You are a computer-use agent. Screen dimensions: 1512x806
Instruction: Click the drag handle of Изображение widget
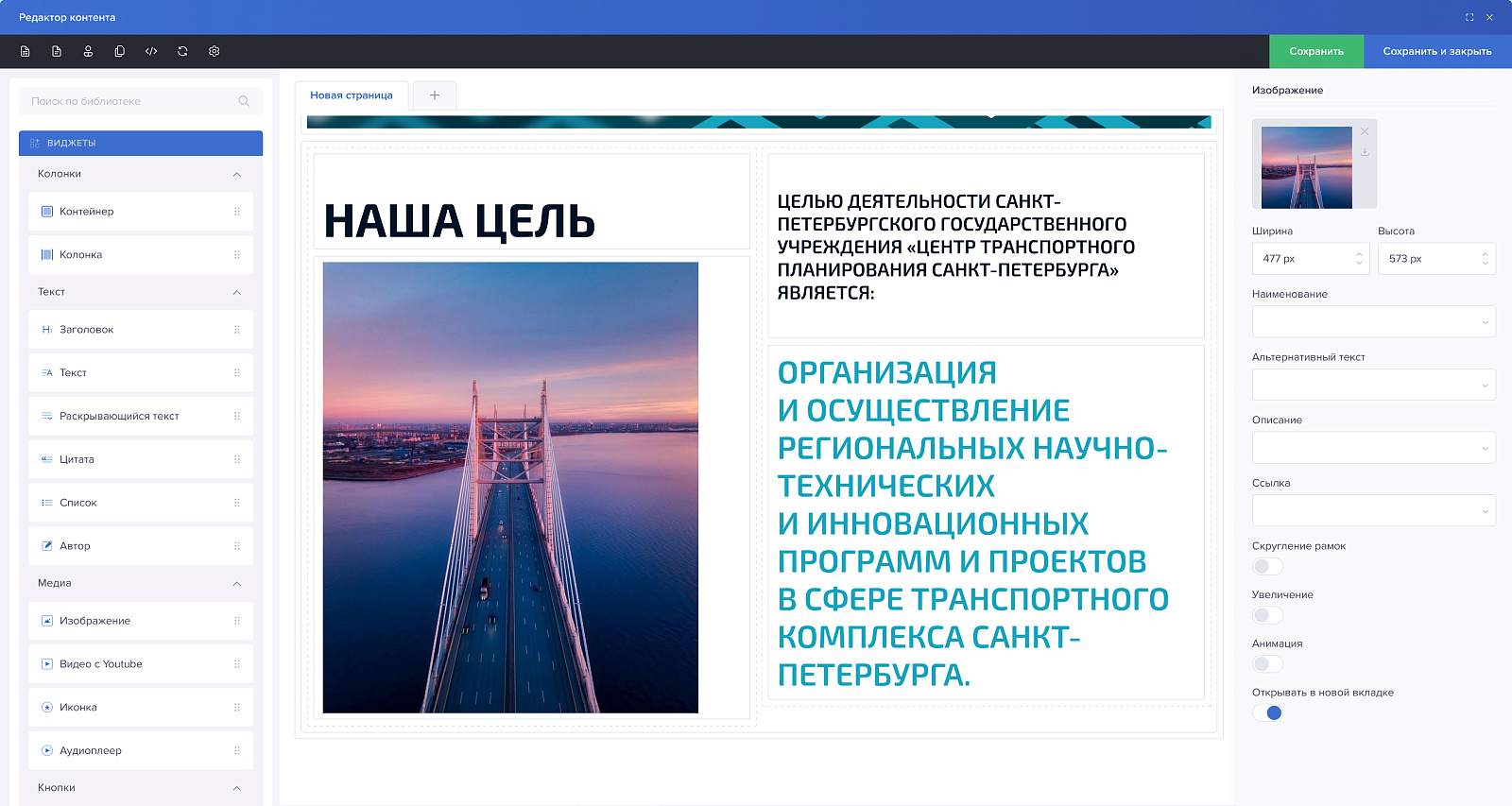click(x=237, y=621)
